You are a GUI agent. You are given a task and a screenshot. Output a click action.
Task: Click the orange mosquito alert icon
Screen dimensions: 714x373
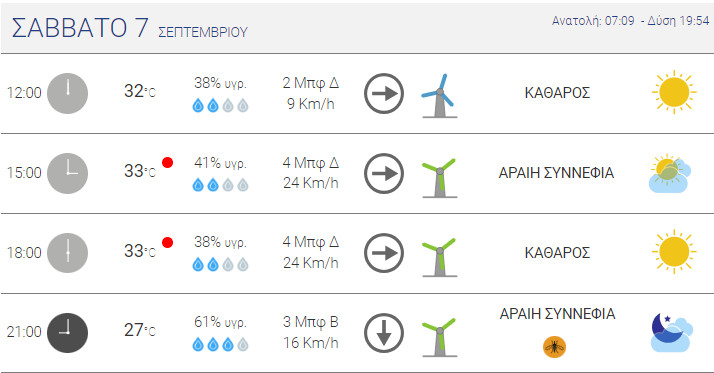555,347
